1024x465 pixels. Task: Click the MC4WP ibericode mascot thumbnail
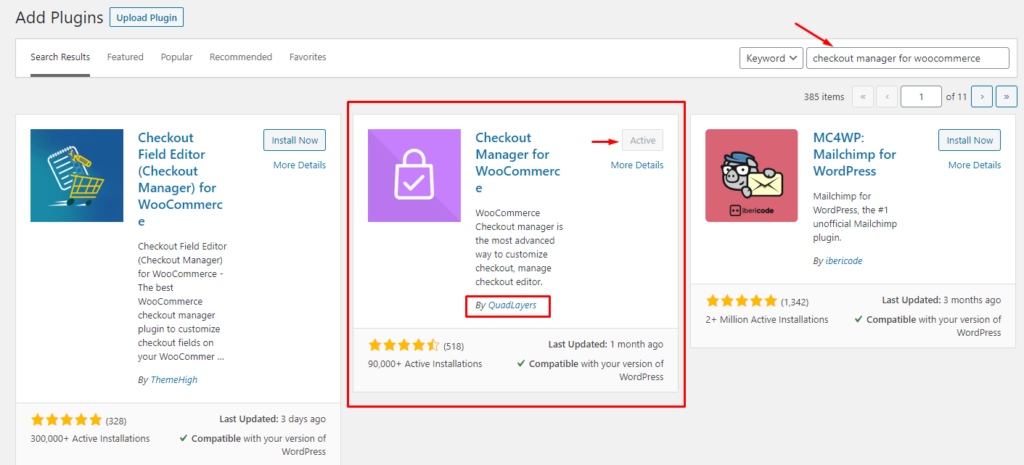pos(752,176)
